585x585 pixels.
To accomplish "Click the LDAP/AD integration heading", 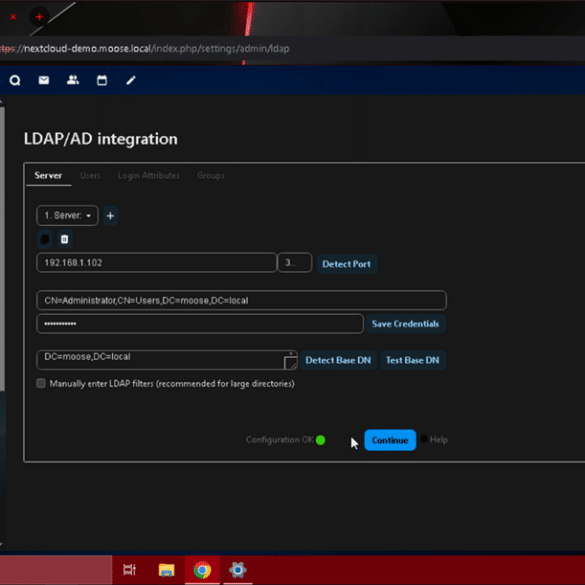I will tap(101, 139).
